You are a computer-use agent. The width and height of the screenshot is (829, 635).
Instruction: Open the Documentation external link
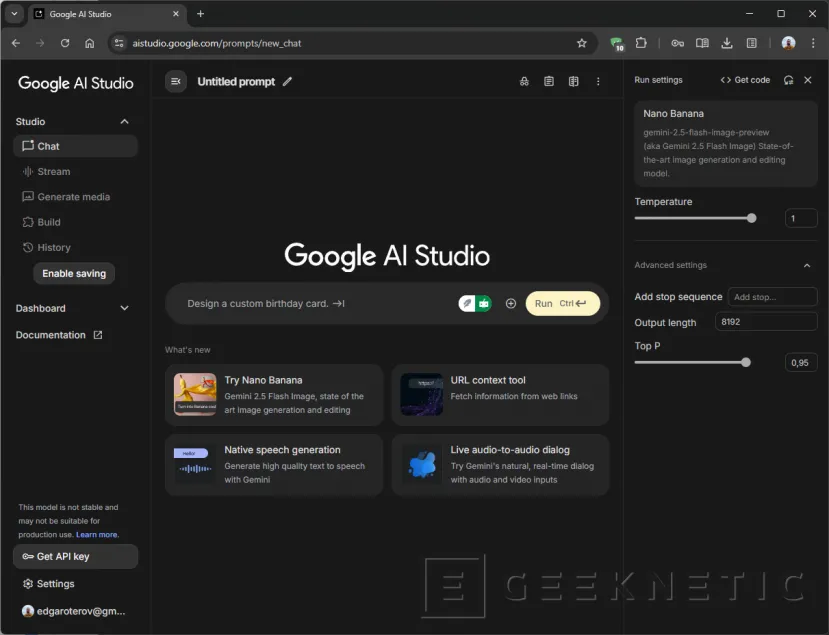[59, 335]
